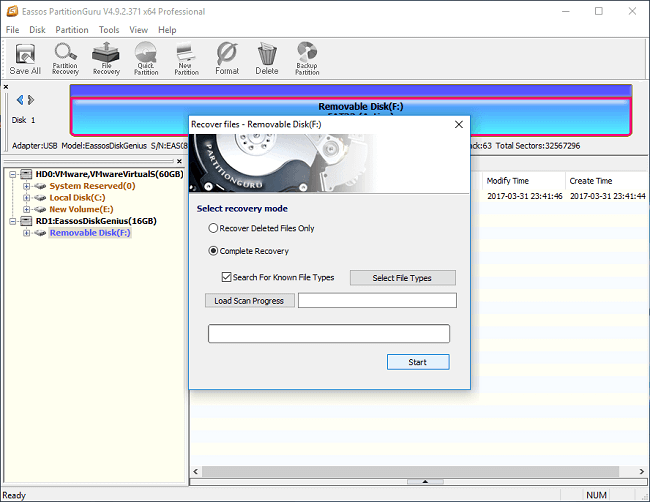Click the Format toolbar icon
This screenshot has width=650, height=502.
(227, 59)
